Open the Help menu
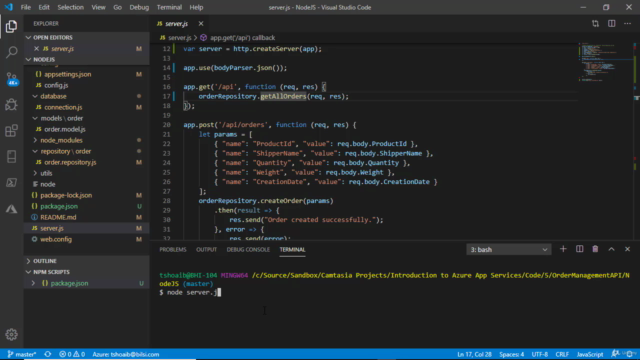 tap(196, 7)
